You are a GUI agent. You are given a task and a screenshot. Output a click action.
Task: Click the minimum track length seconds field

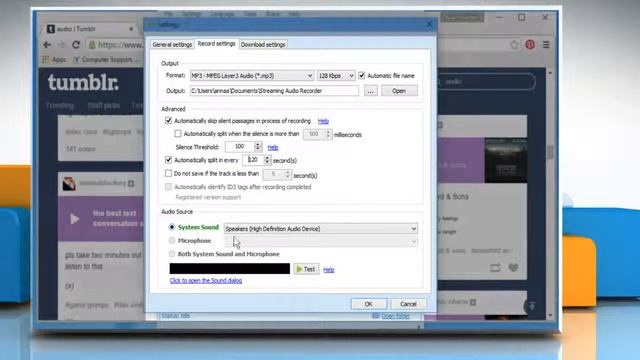click(x=273, y=175)
